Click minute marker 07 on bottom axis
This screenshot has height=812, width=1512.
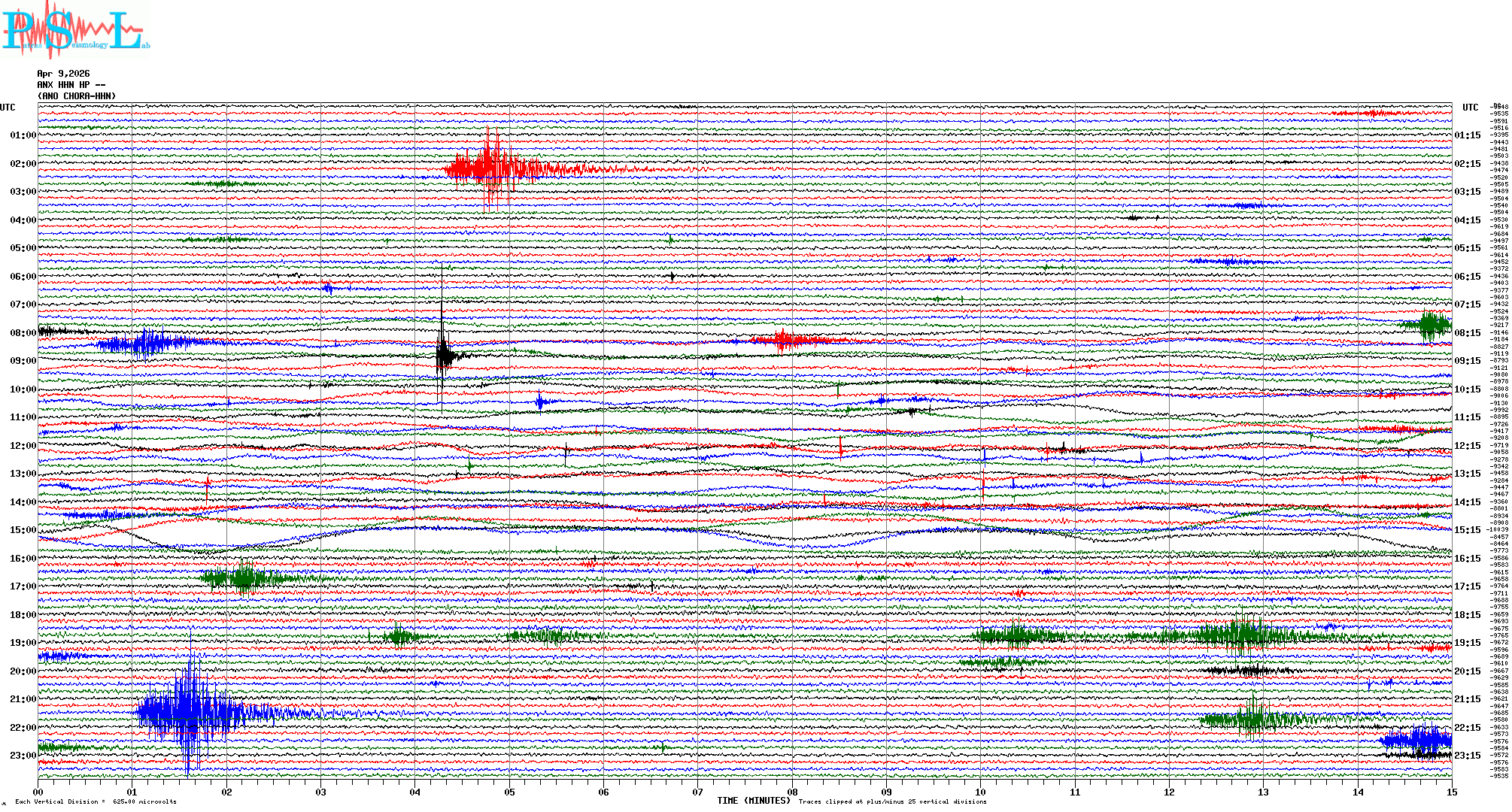697,792
